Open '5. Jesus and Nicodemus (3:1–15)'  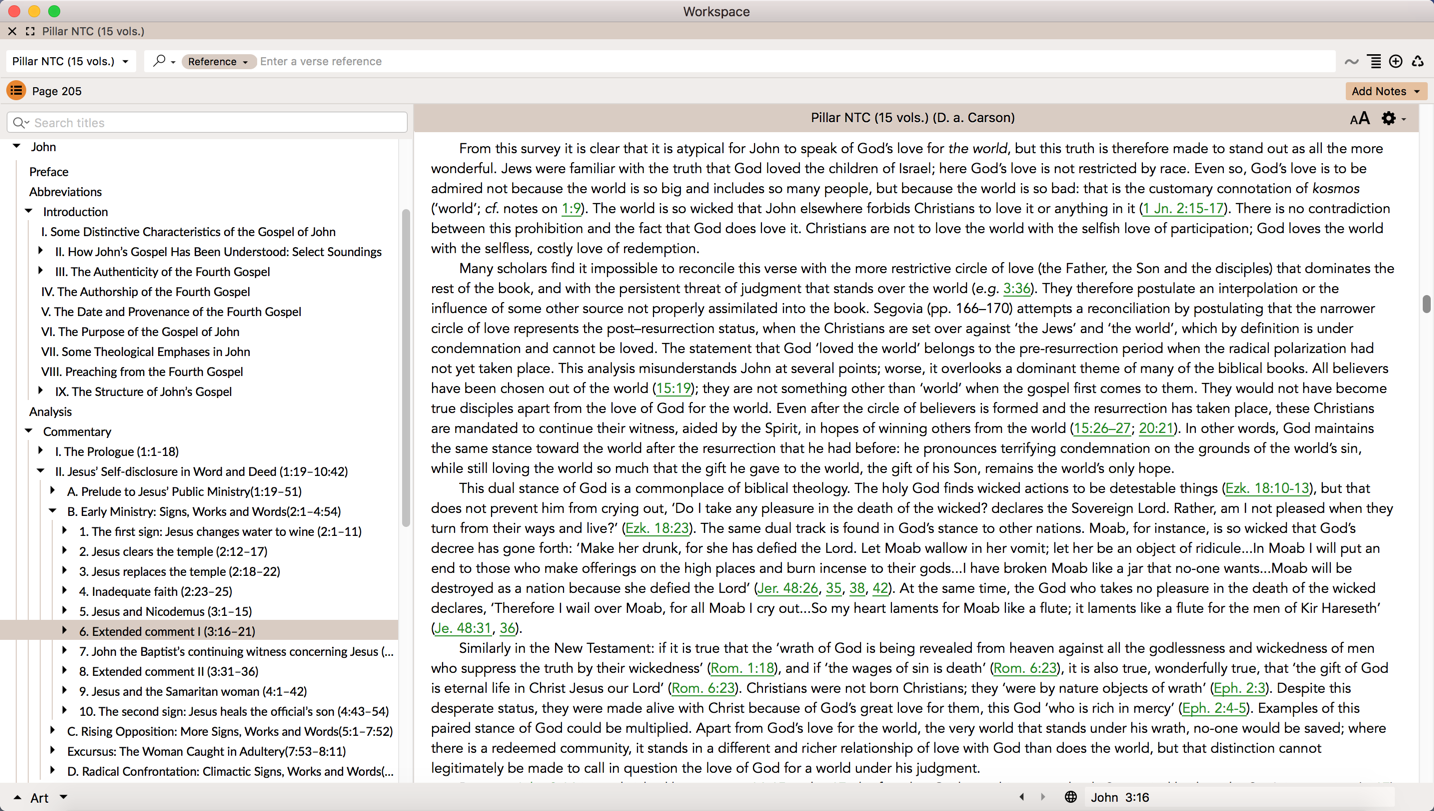tap(165, 612)
